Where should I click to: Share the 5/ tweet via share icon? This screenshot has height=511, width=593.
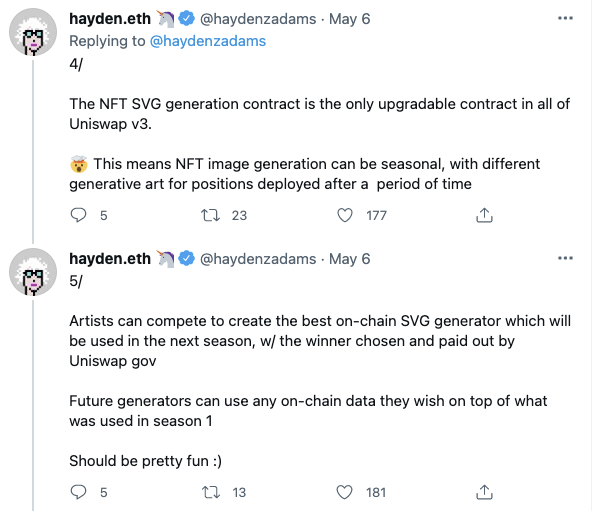pos(484,492)
